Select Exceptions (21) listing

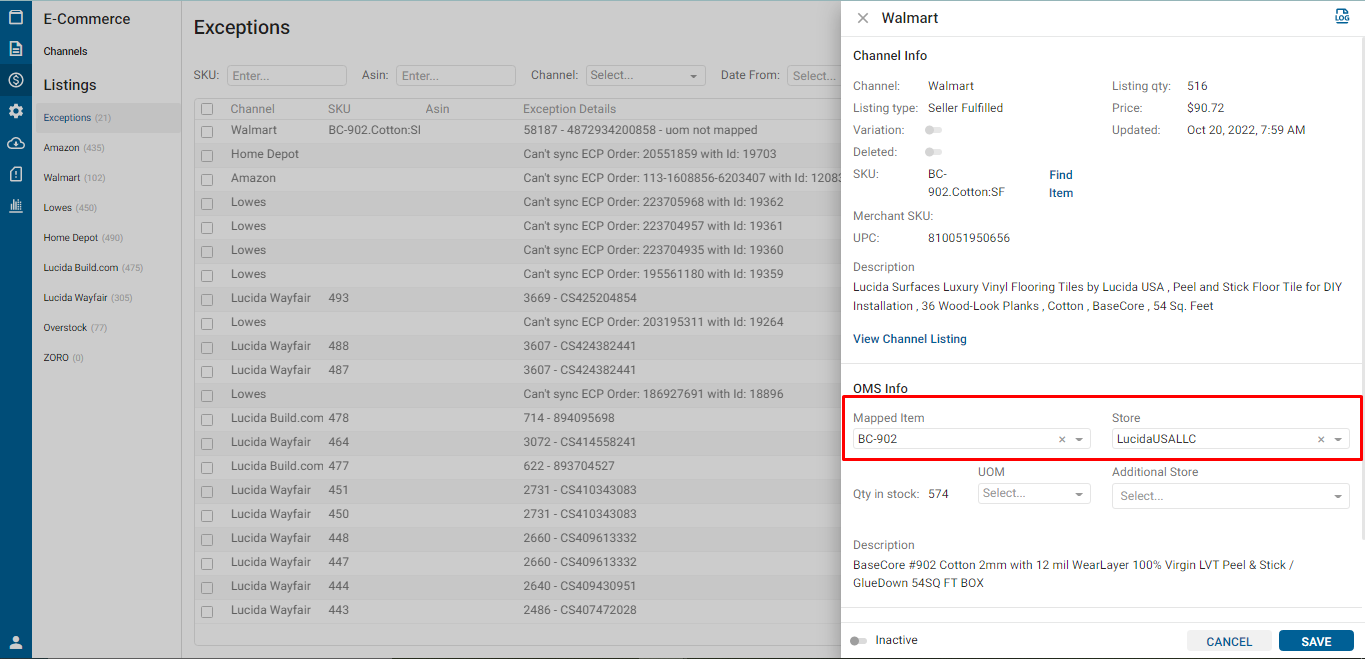pos(106,118)
